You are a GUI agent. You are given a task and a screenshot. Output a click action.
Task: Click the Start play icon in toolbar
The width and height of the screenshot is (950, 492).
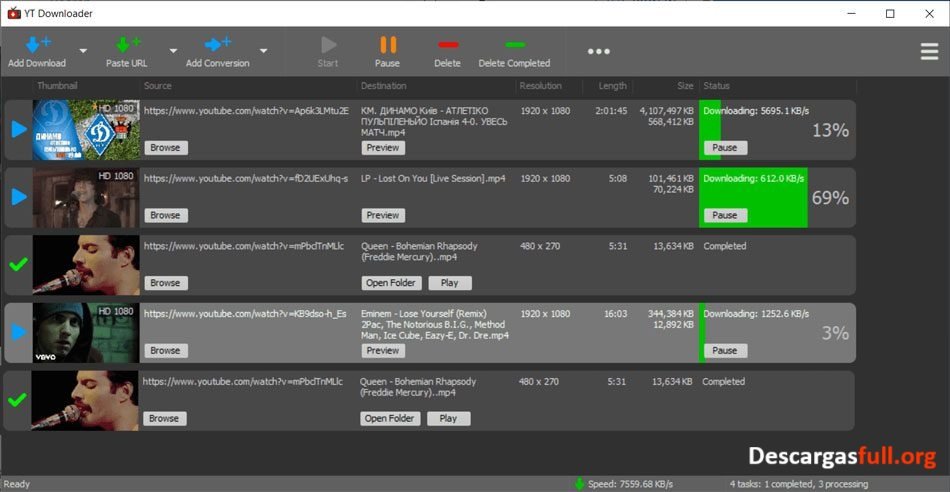pos(328,45)
